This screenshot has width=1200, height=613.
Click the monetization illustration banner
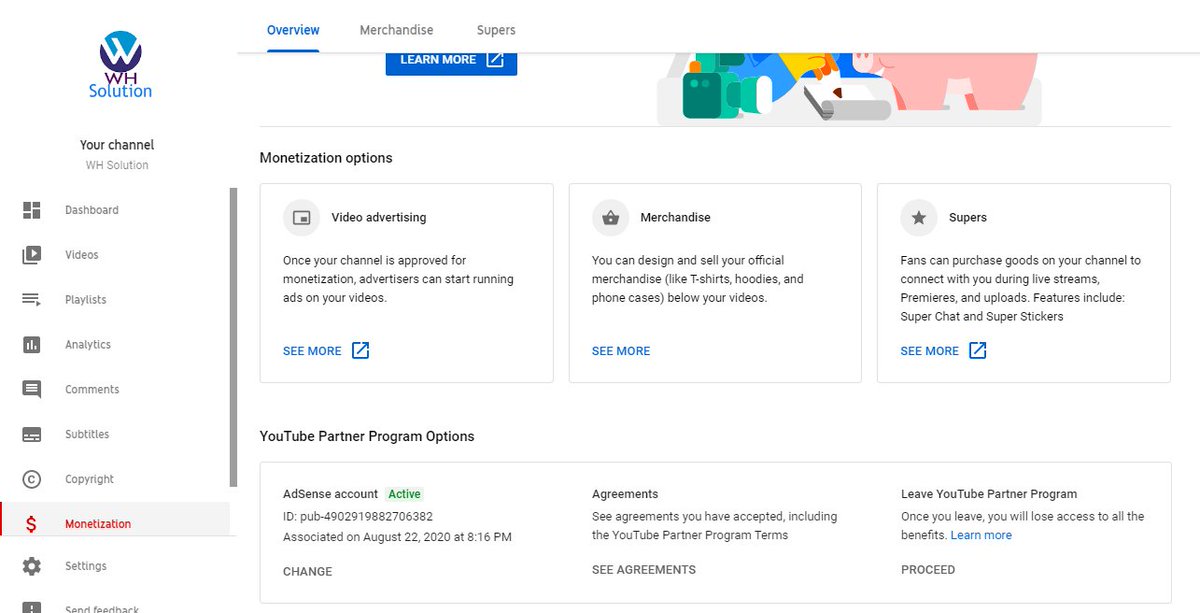849,89
